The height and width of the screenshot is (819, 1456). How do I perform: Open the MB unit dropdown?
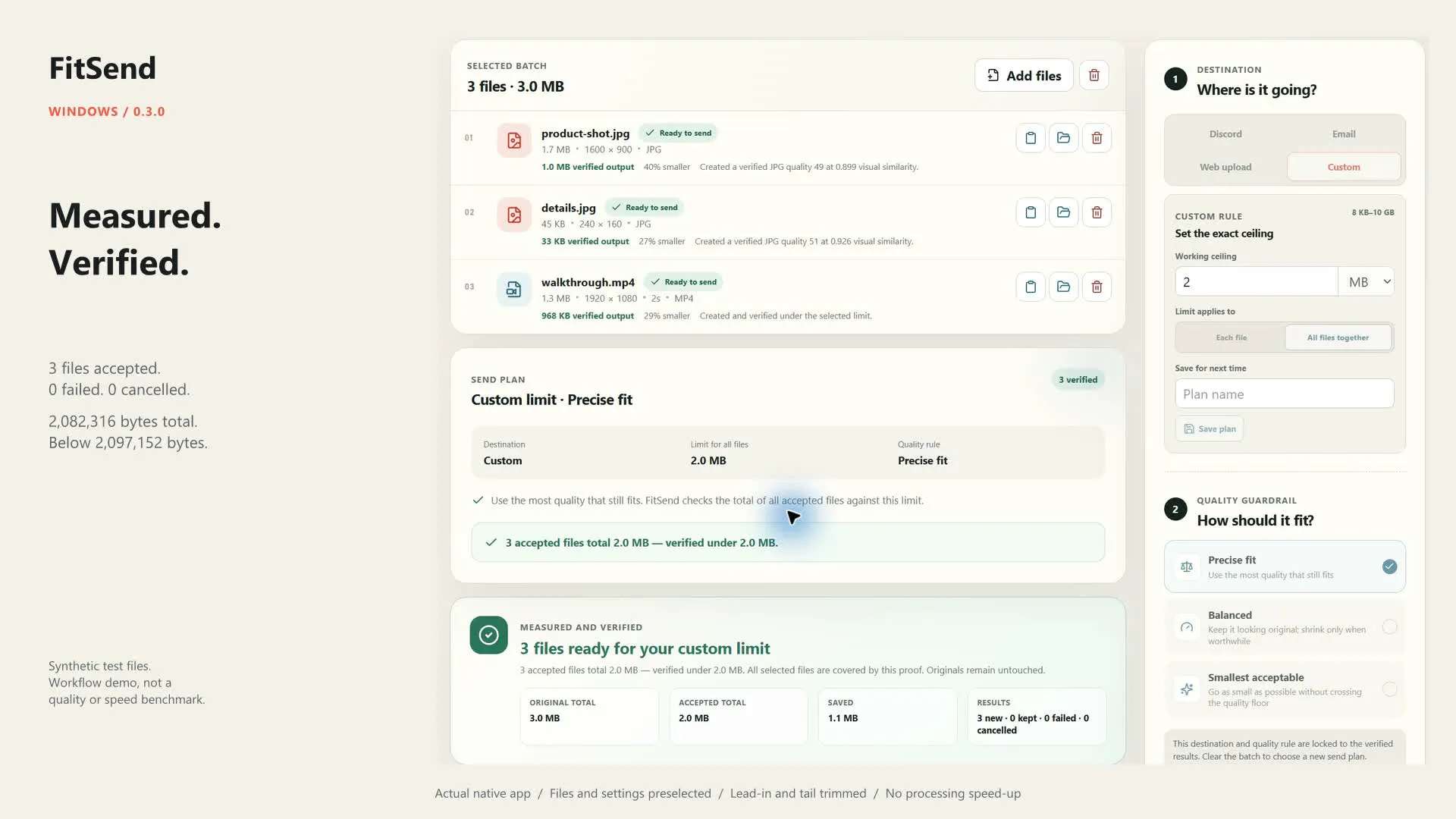click(1366, 282)
